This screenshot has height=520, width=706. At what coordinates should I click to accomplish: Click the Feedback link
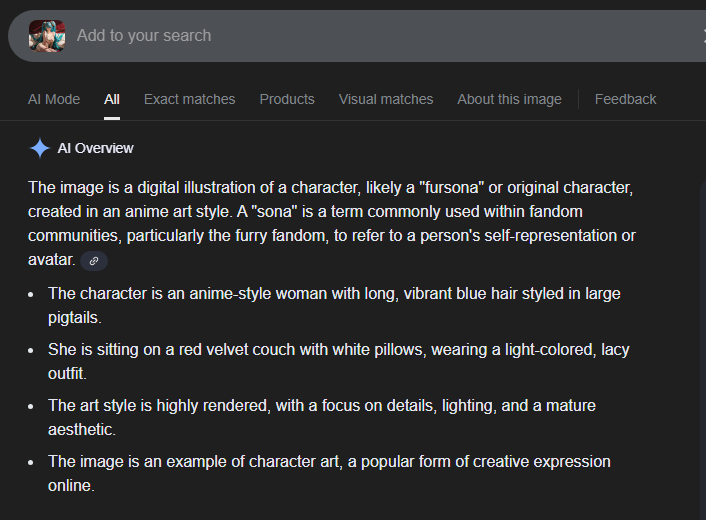(x=625, y=99)
